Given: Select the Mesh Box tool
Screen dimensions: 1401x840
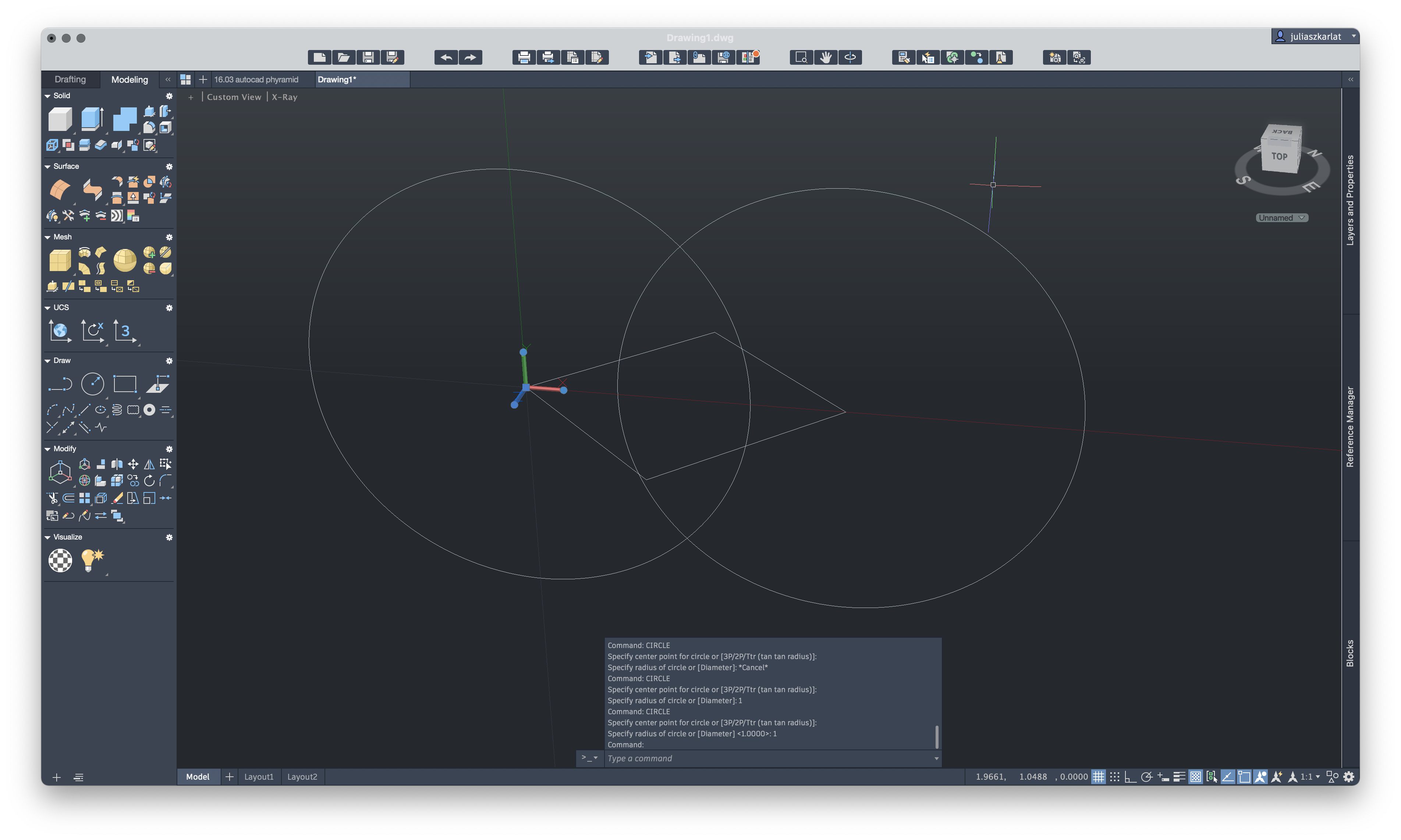Looking at the screenshot, I should pos(60,260).
